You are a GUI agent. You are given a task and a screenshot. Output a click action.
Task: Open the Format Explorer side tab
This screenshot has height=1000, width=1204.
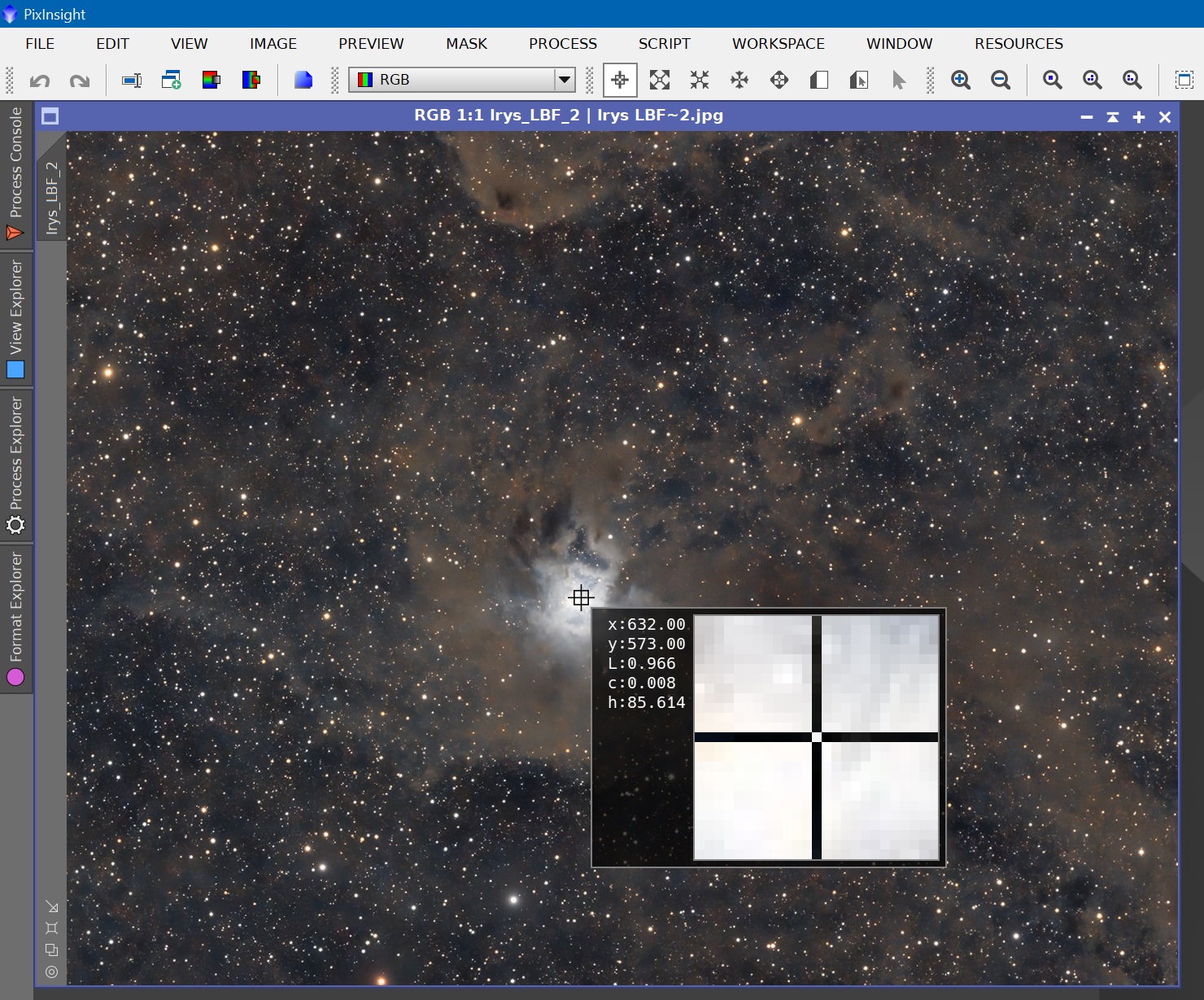[x=15, y=618]
